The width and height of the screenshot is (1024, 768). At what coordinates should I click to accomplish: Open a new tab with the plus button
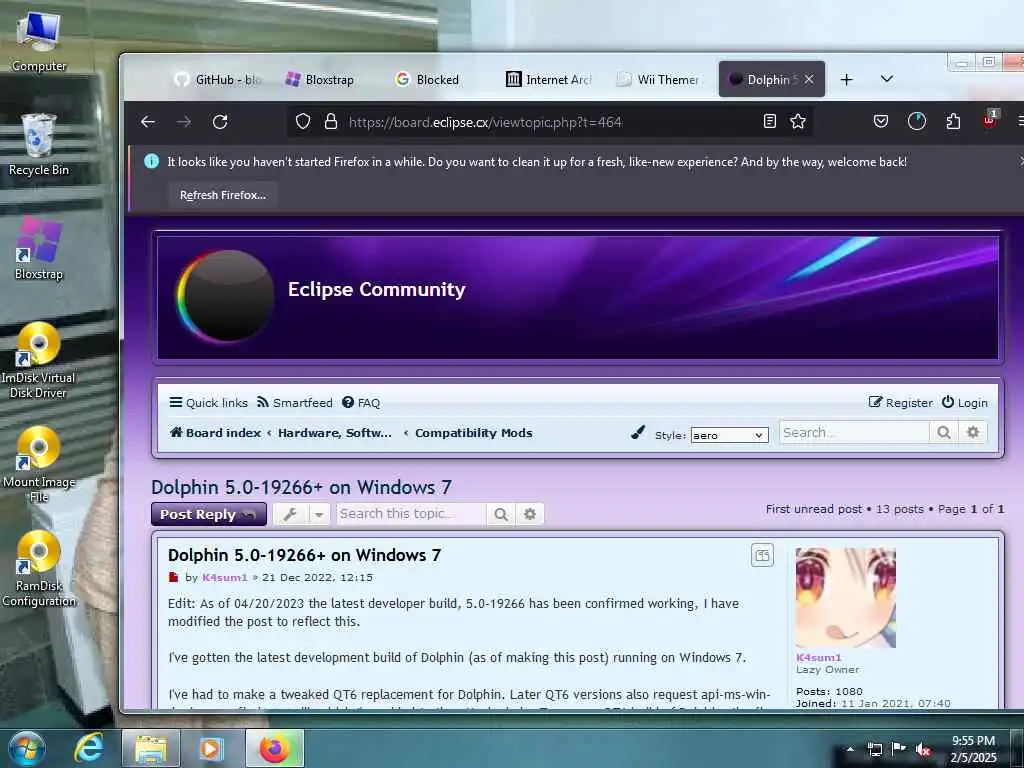(x=846, y=80)
